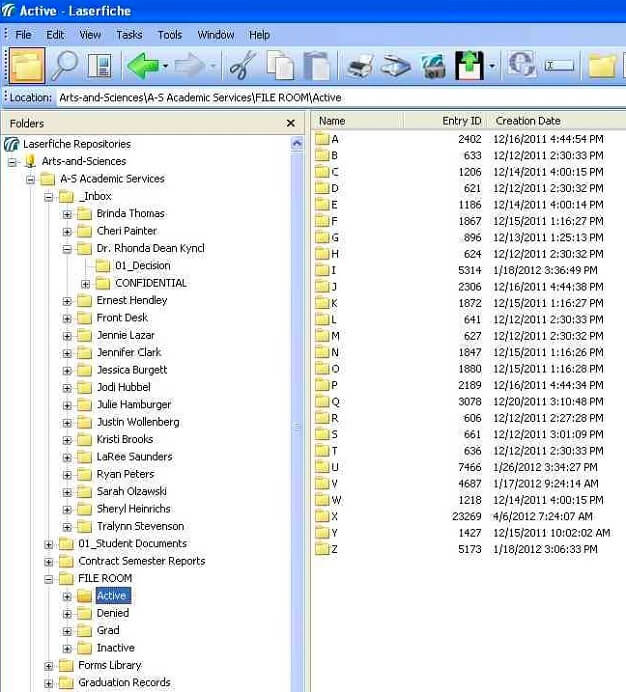Select the Cheri Painter folder
The image size is (626, 692).
tap(127, 230)
